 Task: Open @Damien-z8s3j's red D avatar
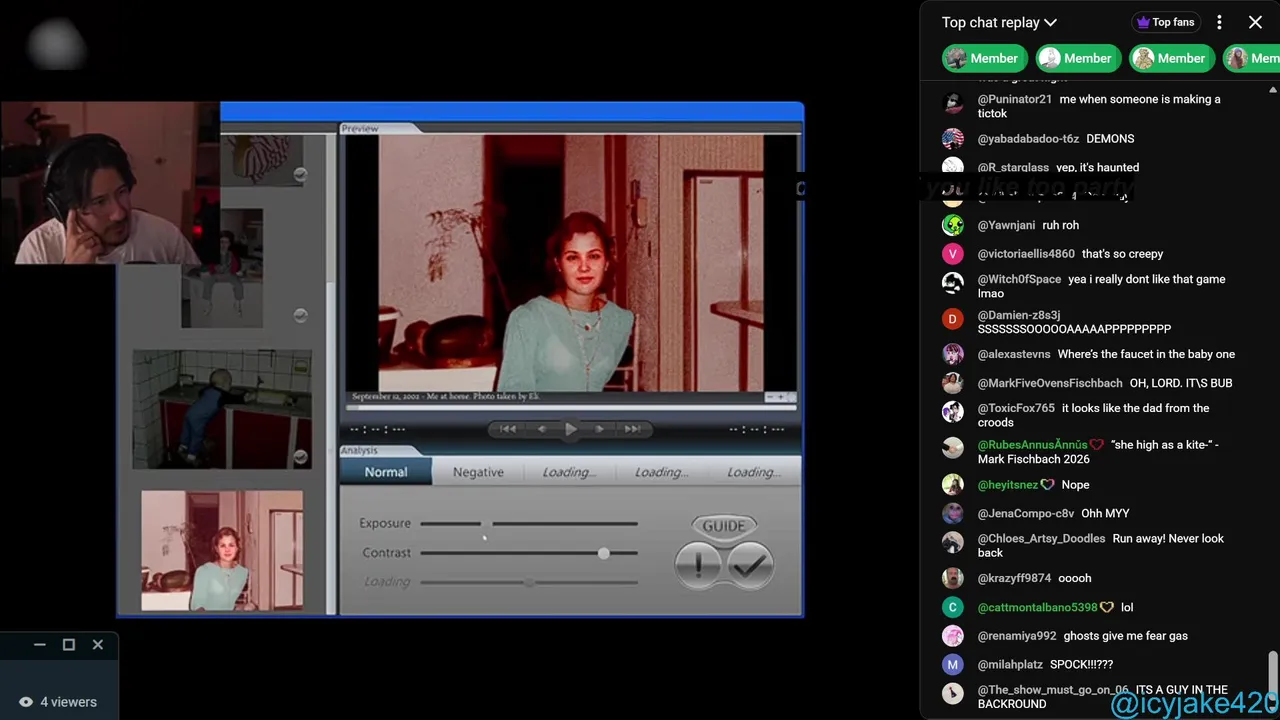pyautogui.click(x=953, y=319)
